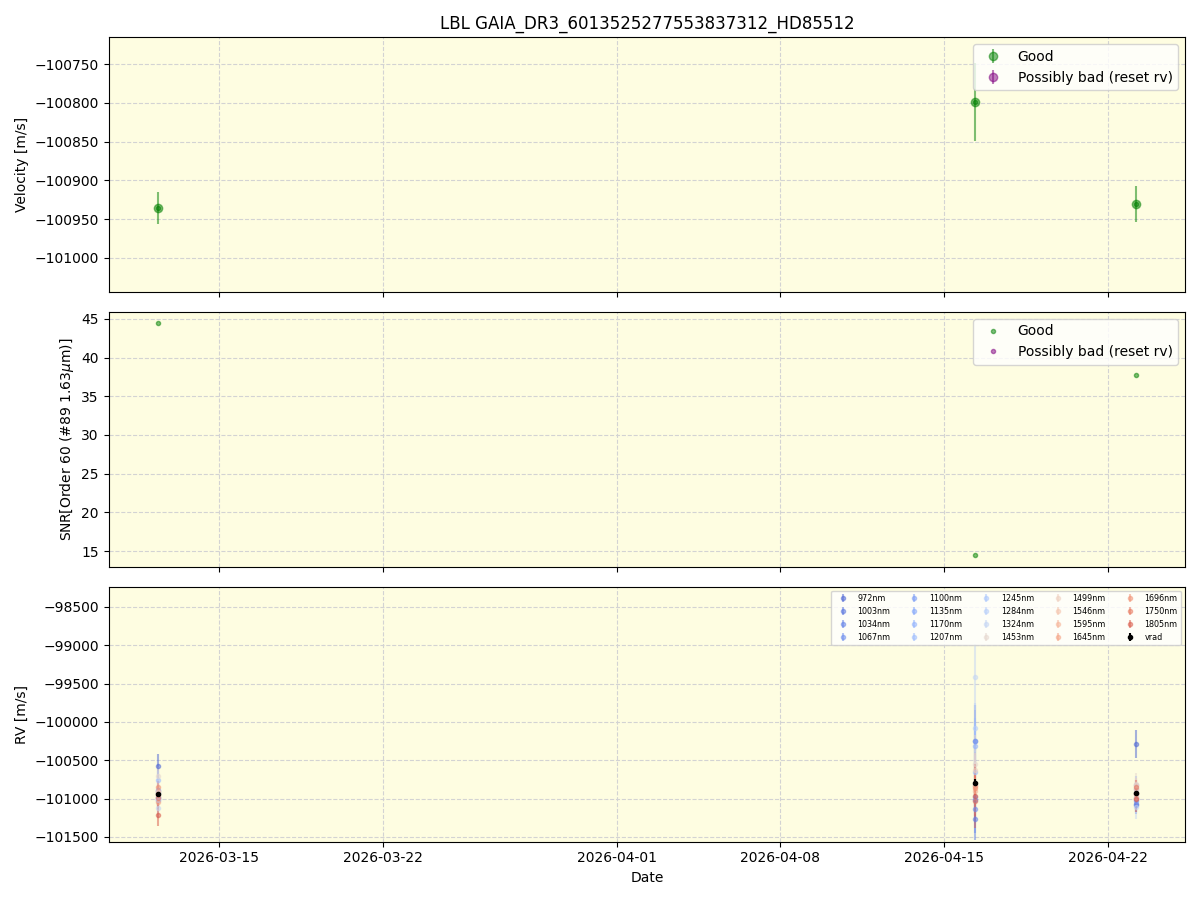The width and height of the screenshot is (1200, 900).
Task: Click the 1805nm legend marker
Action: [x=1130, y=624]
